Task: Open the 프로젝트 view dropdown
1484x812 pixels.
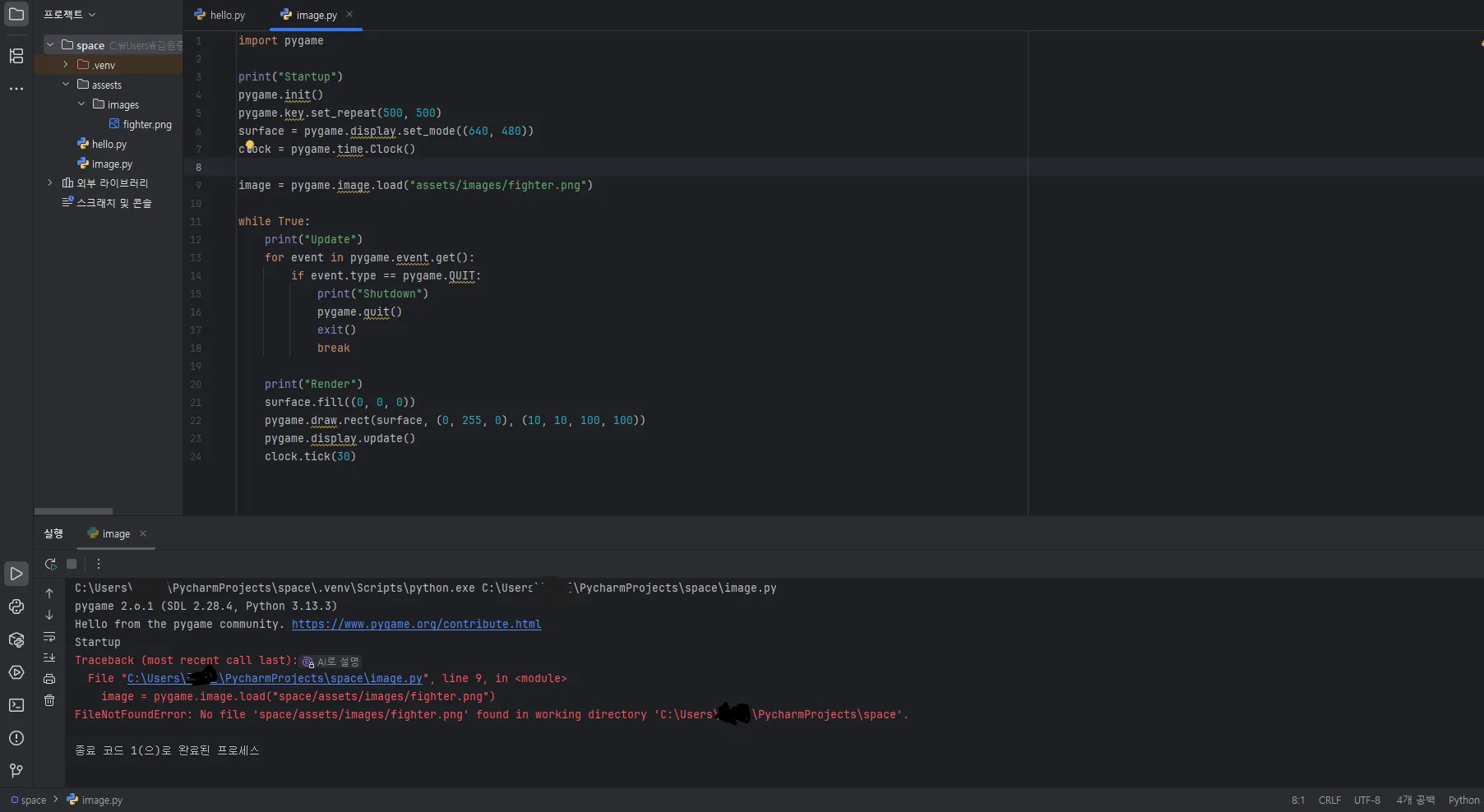Action: [x=70, y=15]
